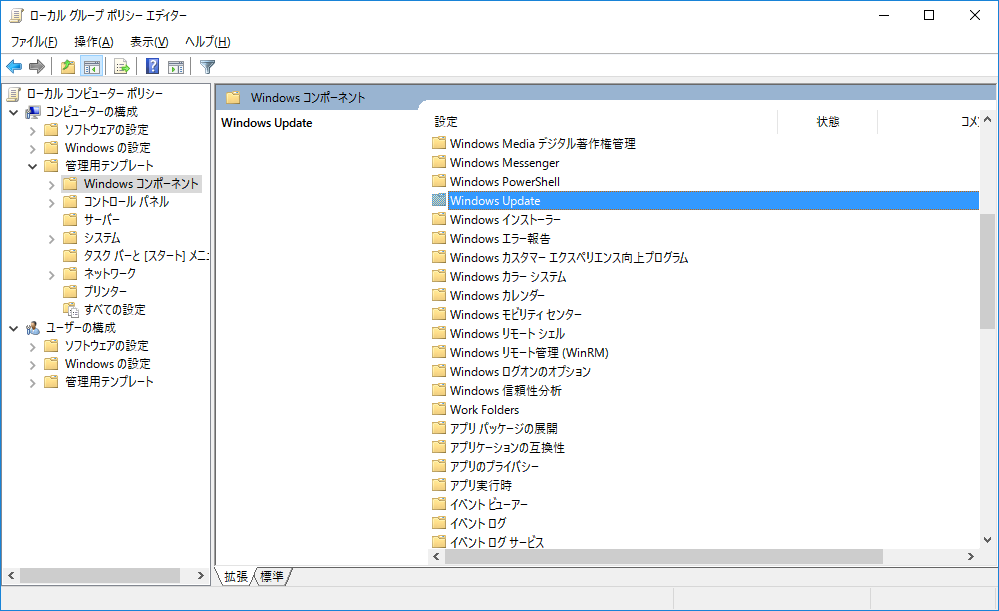The width and height of the screenshot is (999, 611).
Task: Select Windows コンポーネント in the tree
Action: pos(141,184)
